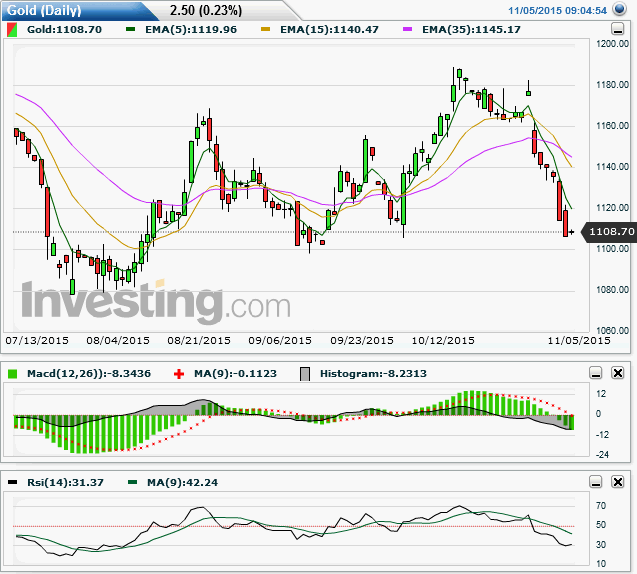637x574 pixels.
Task: Click the 09/06/2015 date axis label
Action: click(x=280, y=340)
